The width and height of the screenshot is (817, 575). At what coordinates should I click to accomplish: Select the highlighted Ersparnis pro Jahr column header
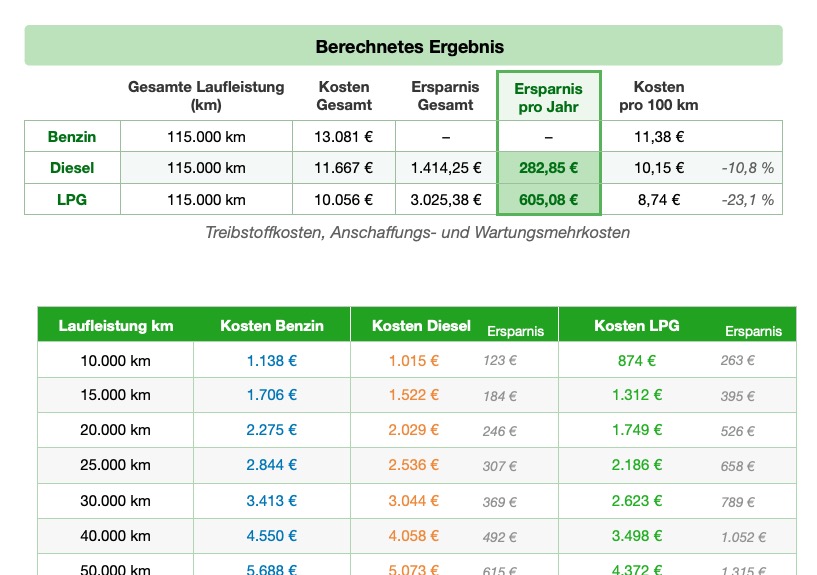click(549, 96)
